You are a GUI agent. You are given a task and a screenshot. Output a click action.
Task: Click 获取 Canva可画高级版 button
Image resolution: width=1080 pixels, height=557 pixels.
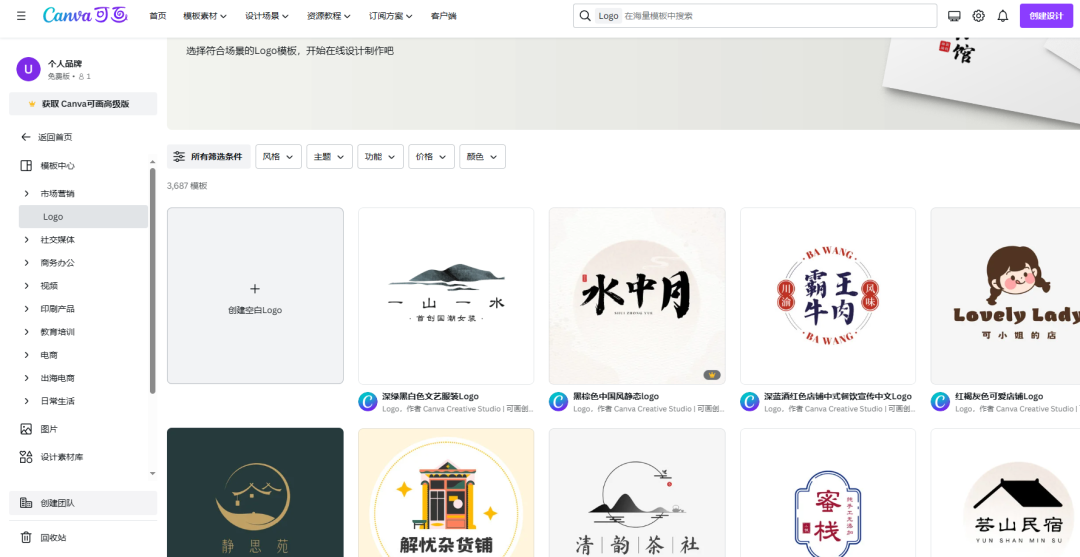[83, 104]
